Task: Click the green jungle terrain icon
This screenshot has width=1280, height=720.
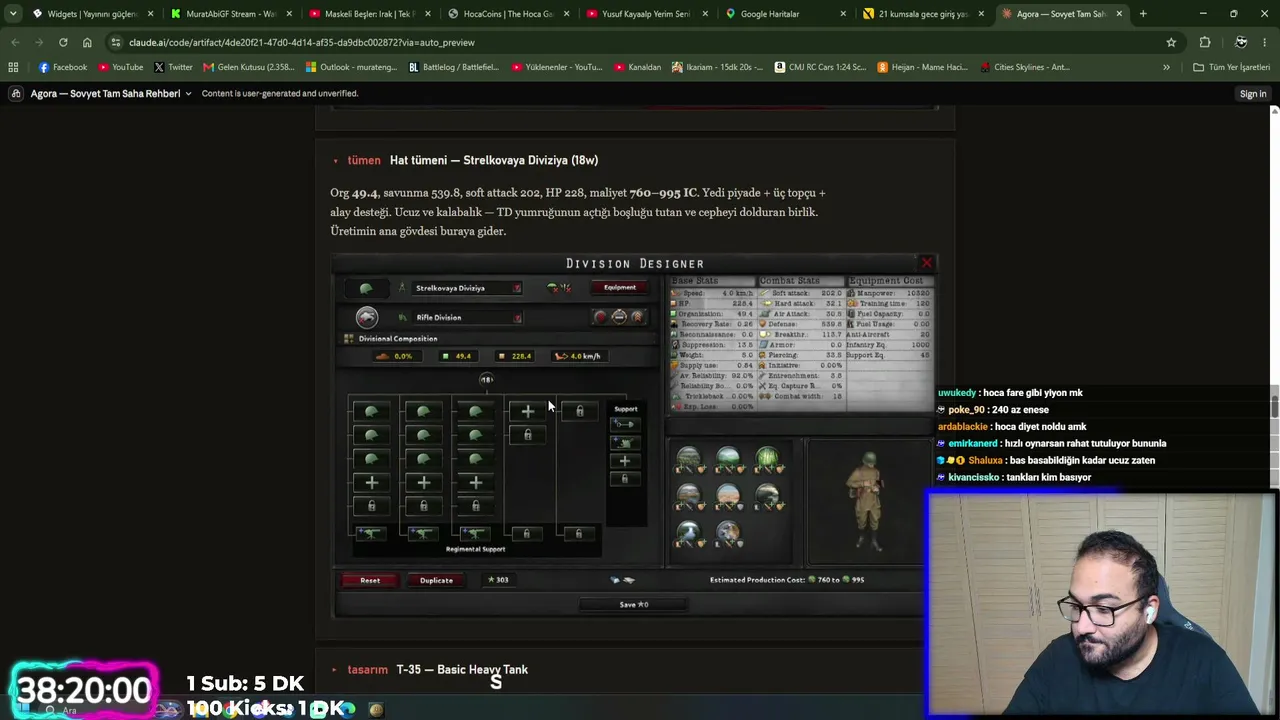Action: click(767, 460)
